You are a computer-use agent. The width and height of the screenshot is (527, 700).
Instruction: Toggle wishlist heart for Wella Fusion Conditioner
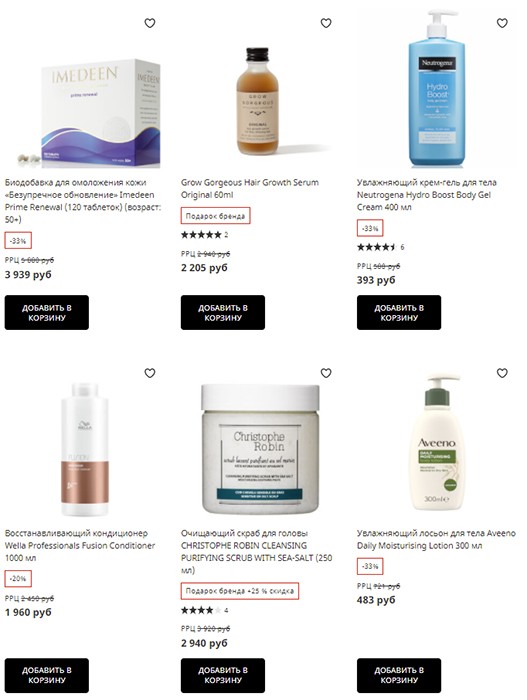pos(150,373)
